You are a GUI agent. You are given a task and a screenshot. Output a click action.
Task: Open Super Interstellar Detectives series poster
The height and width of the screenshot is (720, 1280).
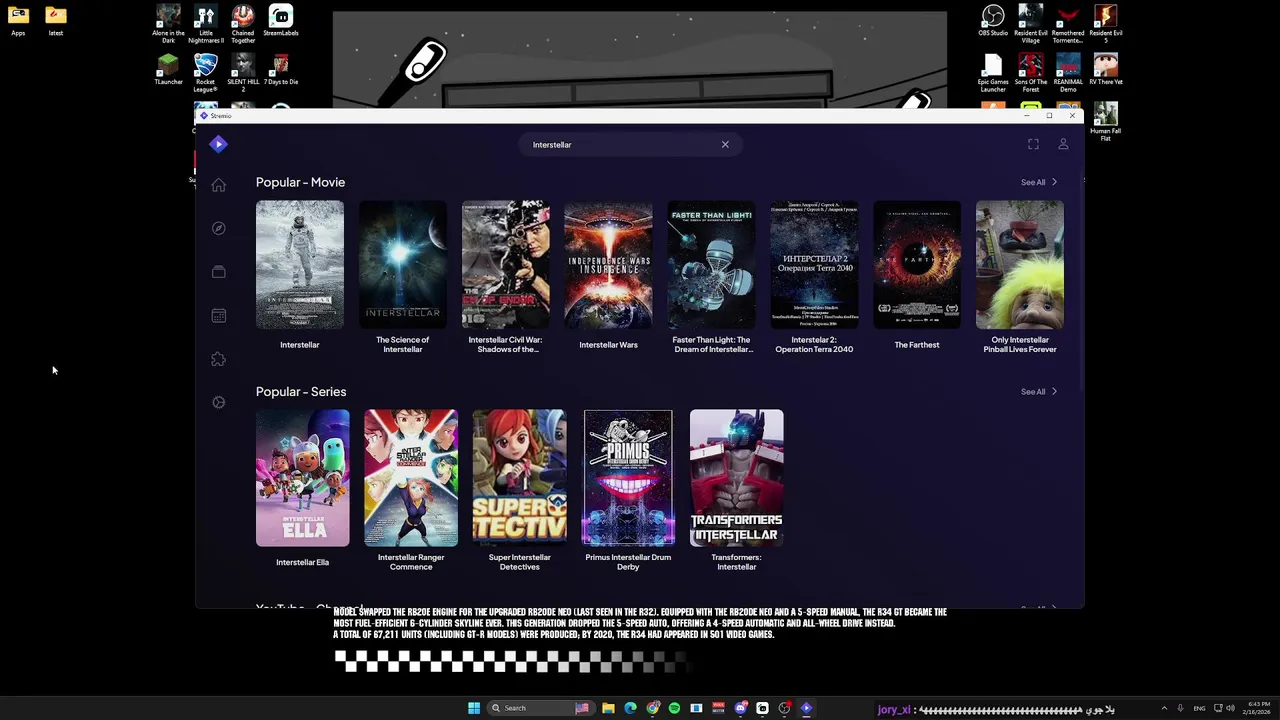point(519,478)
